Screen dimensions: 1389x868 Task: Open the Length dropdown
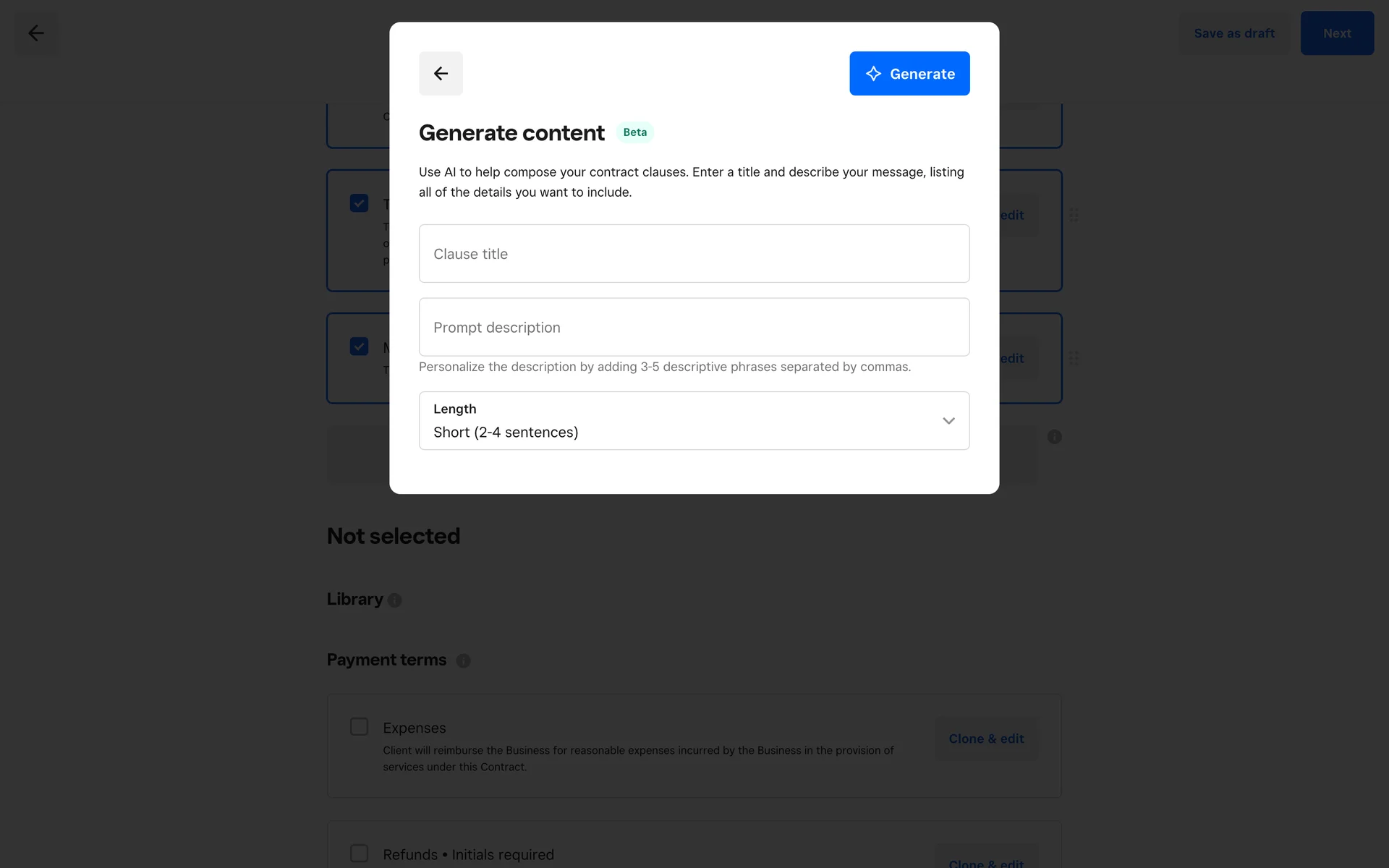point(694,421)
